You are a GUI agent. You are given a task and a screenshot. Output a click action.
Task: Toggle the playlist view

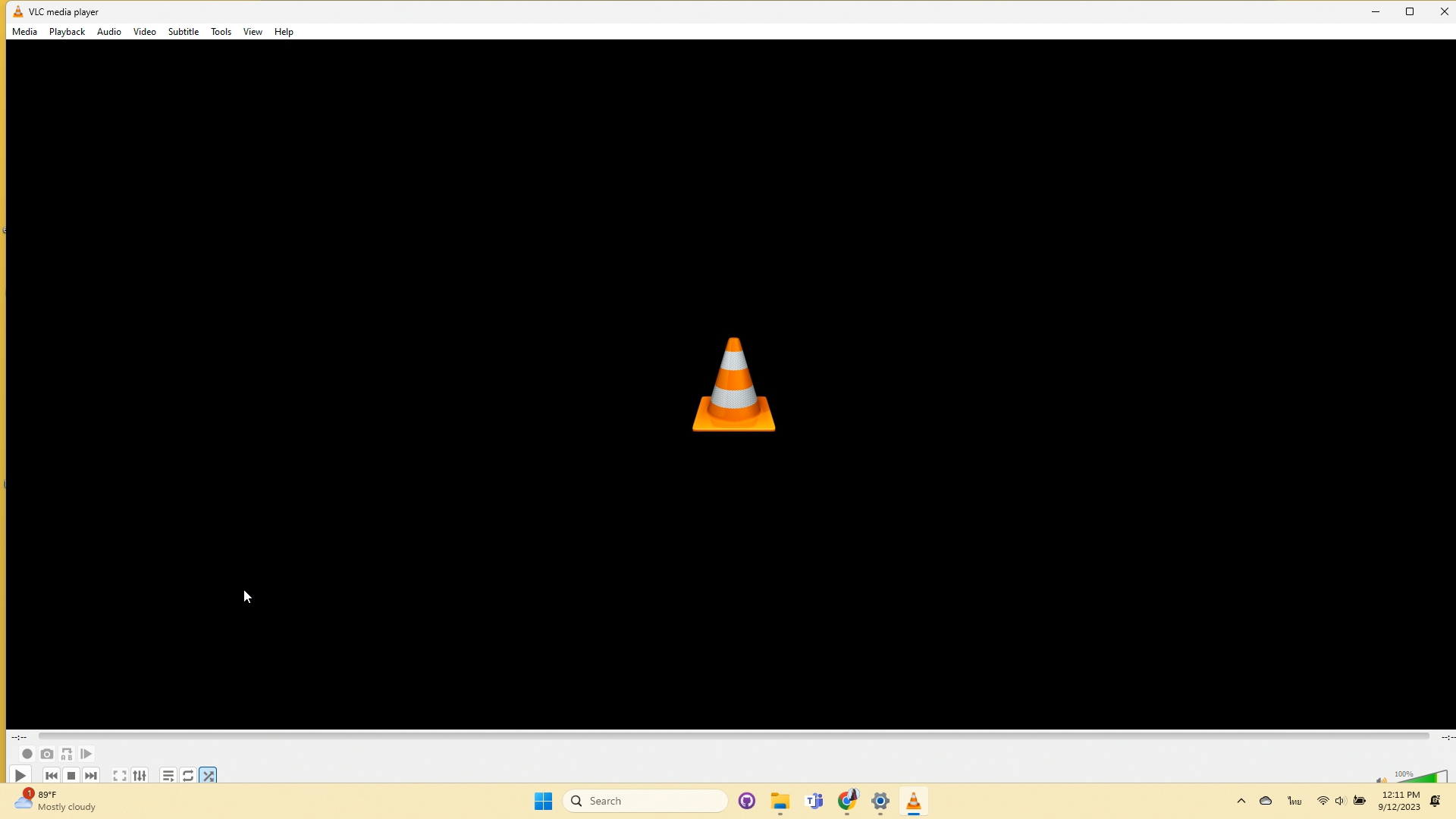coord(168,775)
